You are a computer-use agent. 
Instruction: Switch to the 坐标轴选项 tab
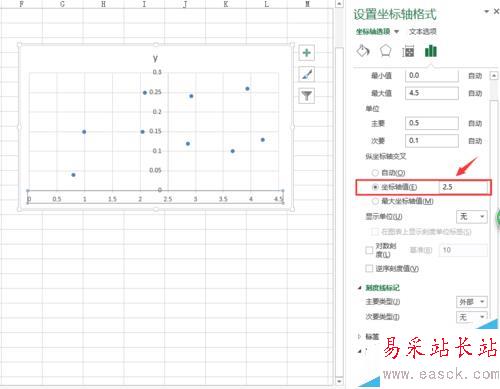[373, 32]
